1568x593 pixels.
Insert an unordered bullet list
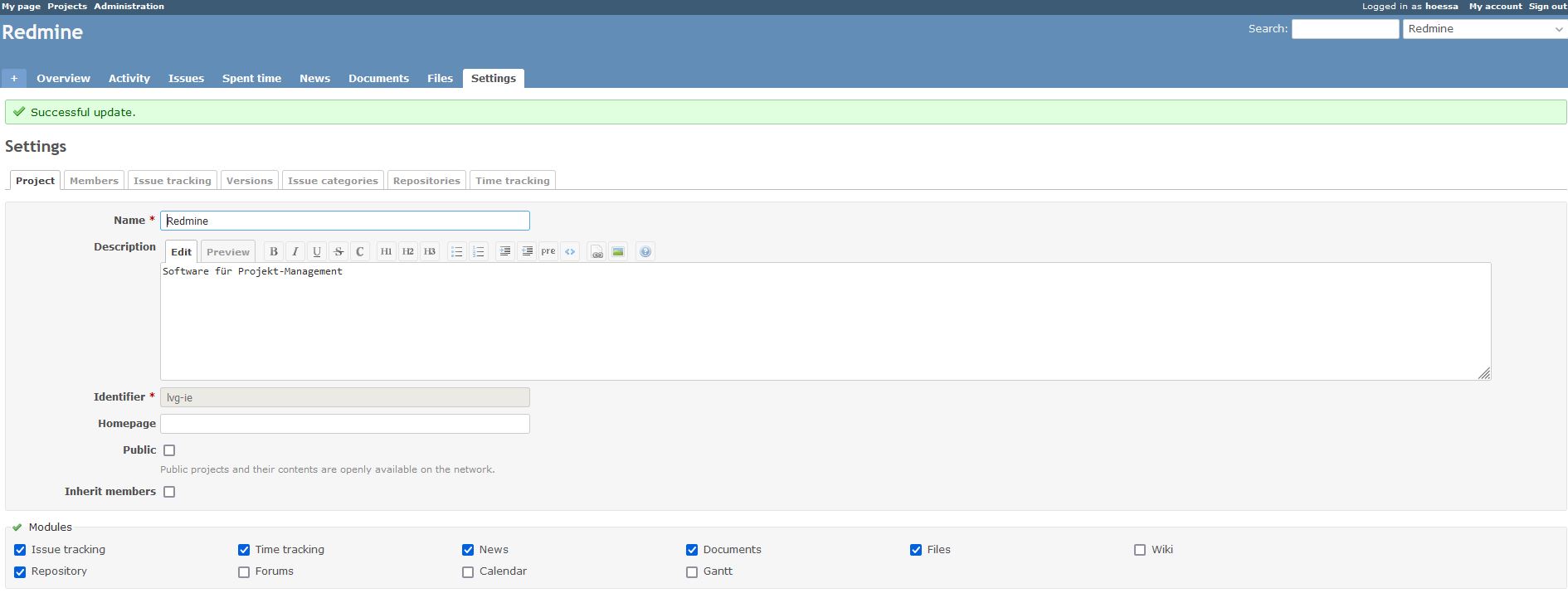click(457, 251)
